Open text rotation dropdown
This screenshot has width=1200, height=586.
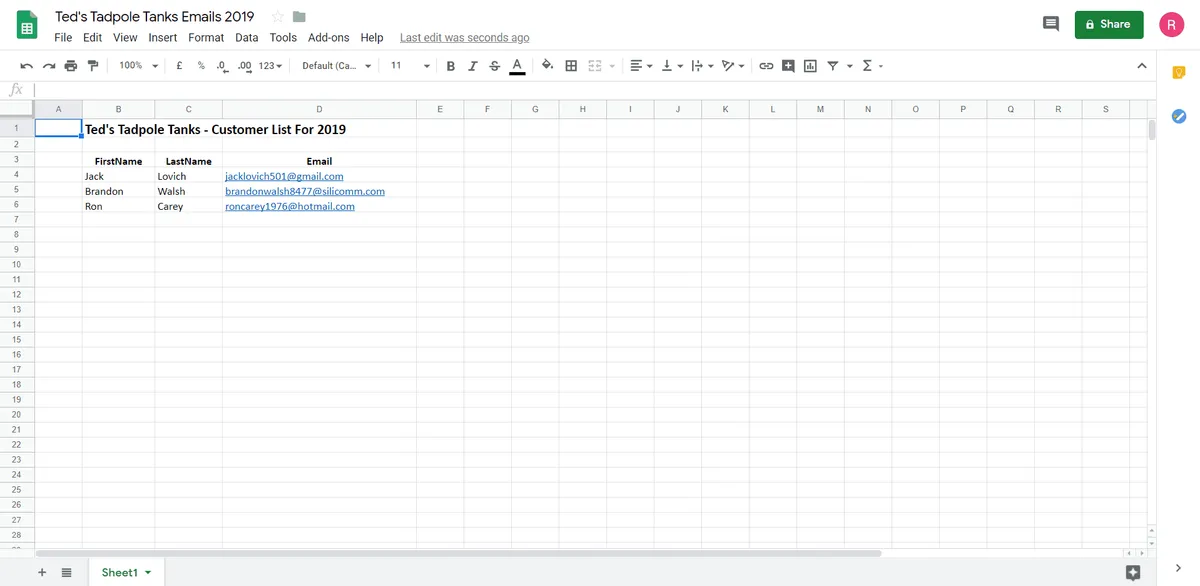(x=733, y=66)
